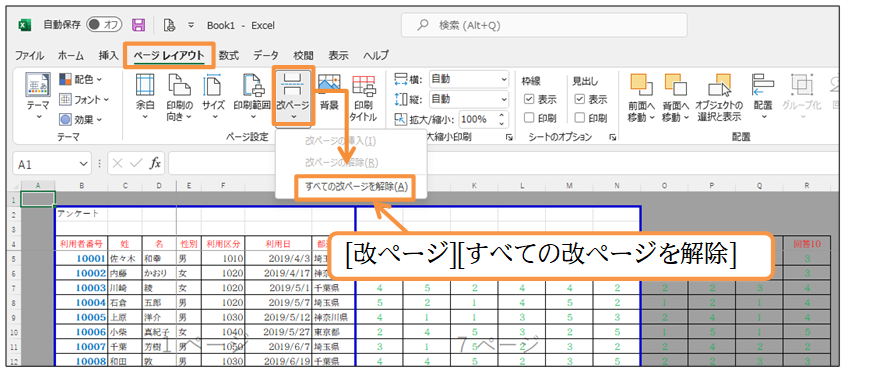The height and width of the screenshot is (372, 889).
Task: Open the シートのオプション dialog launcher
Action: [x=612, y=137]
